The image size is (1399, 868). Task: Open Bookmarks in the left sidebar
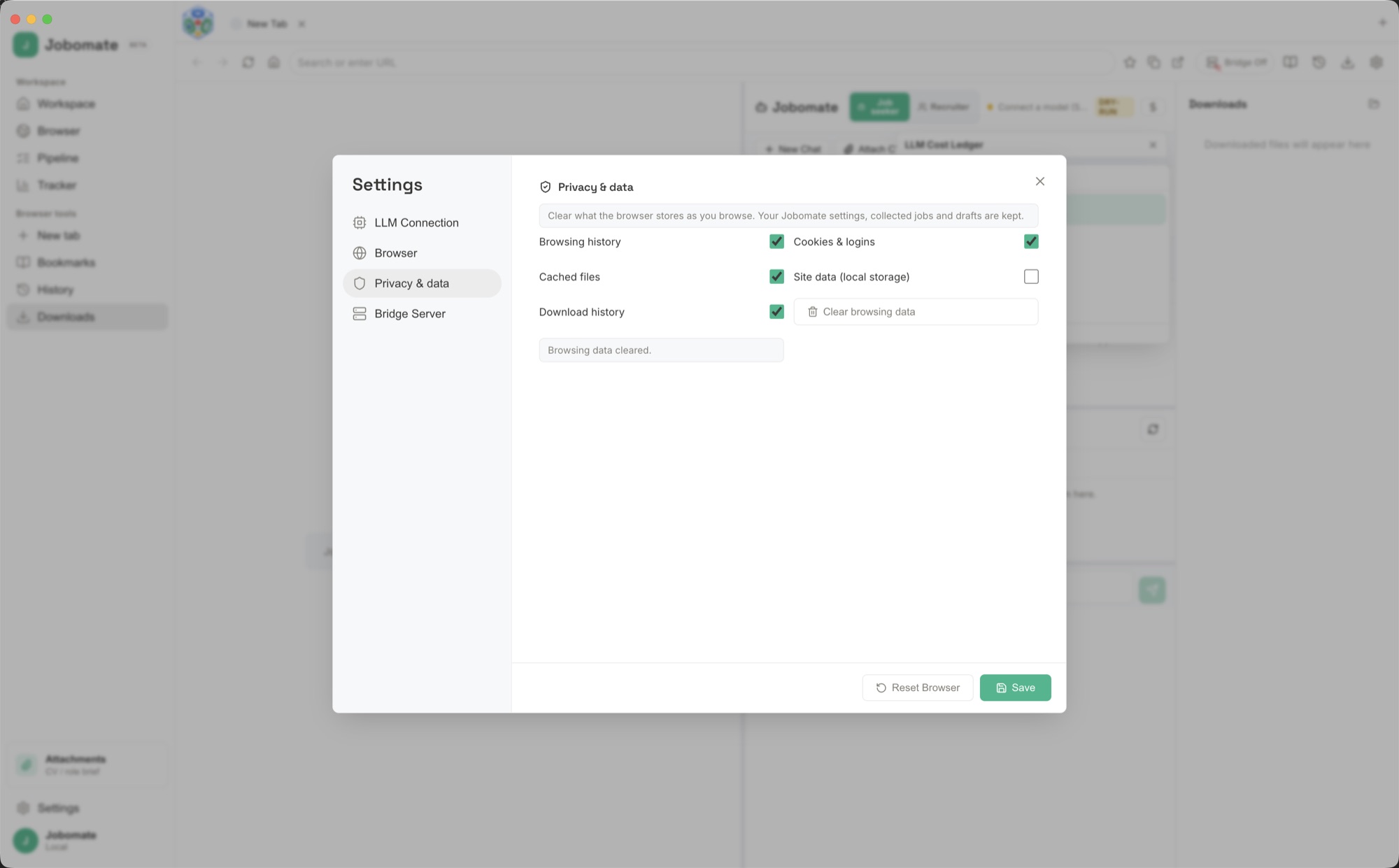[x=87, y=262]
